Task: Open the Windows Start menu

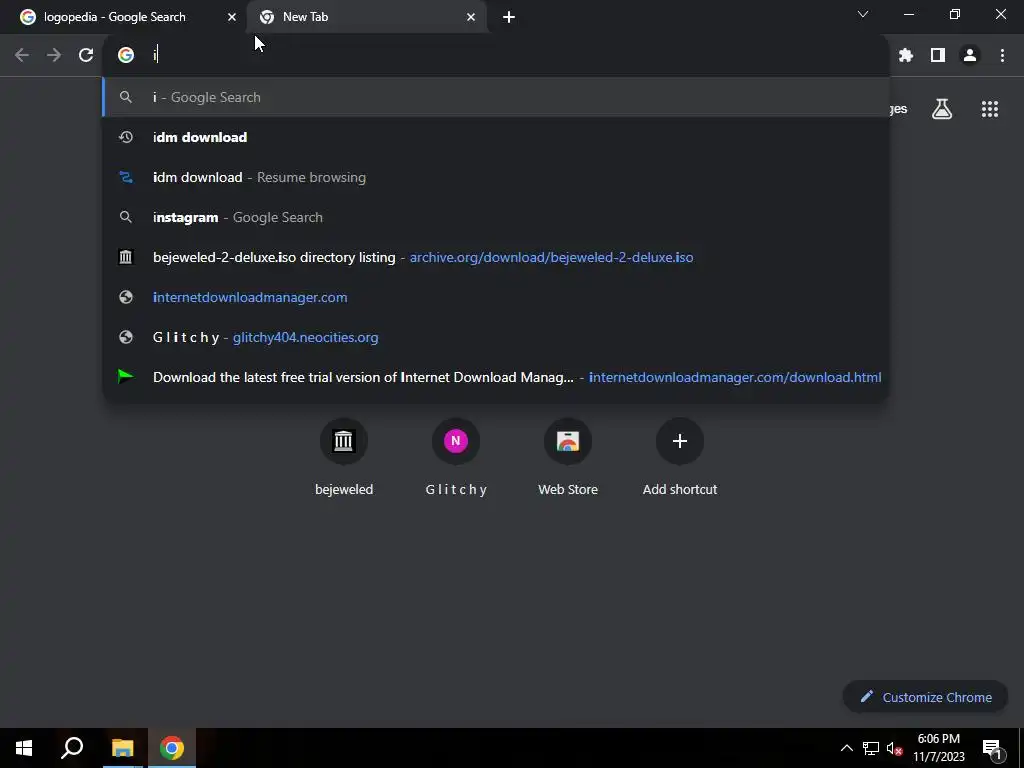Action: (x=24, y=748)
